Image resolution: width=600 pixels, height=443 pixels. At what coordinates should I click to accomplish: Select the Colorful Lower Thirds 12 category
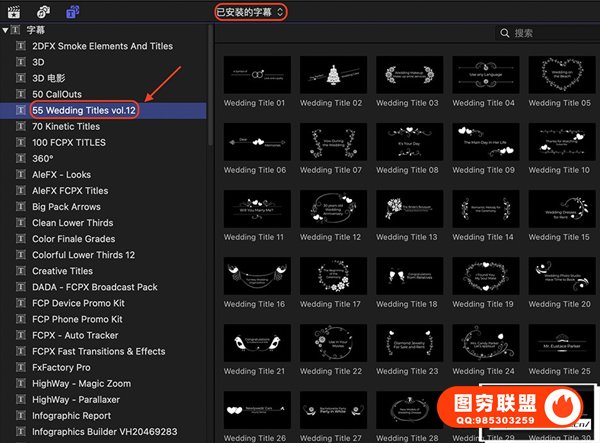tap(83, 255)
